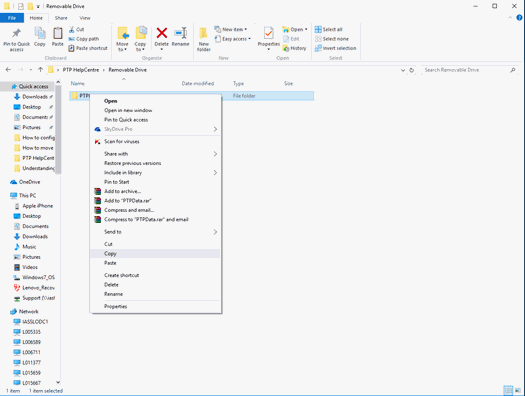This screenshot has width=525, height=396.
Task: Select Copy from the context menu
Action: [155, 253]
